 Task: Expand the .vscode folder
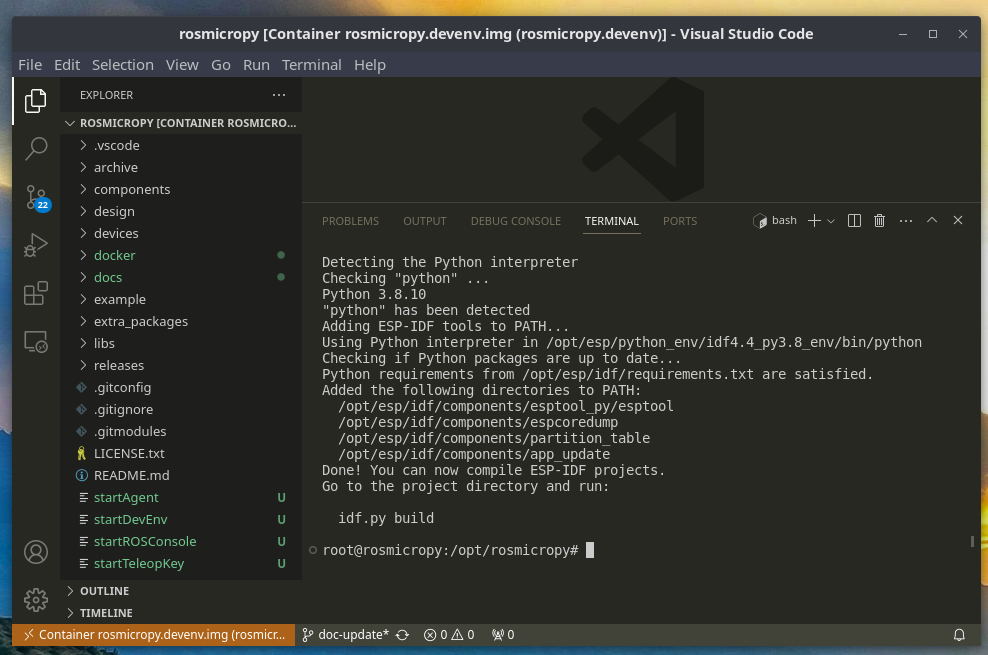181,145
